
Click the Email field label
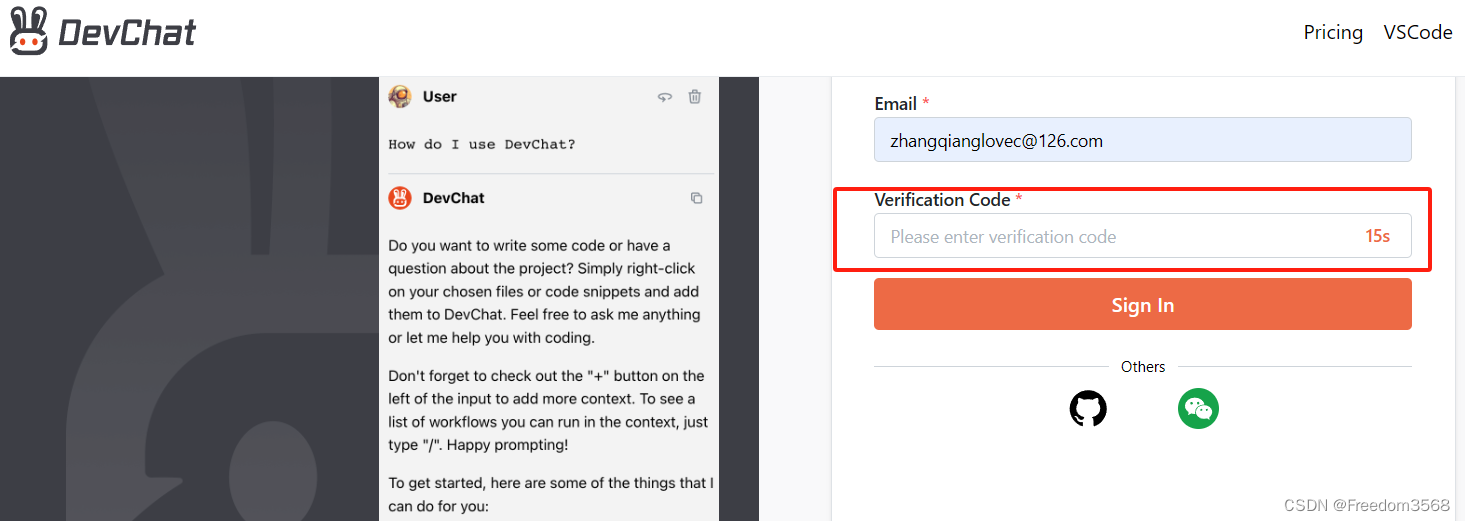tap(896, 103)
